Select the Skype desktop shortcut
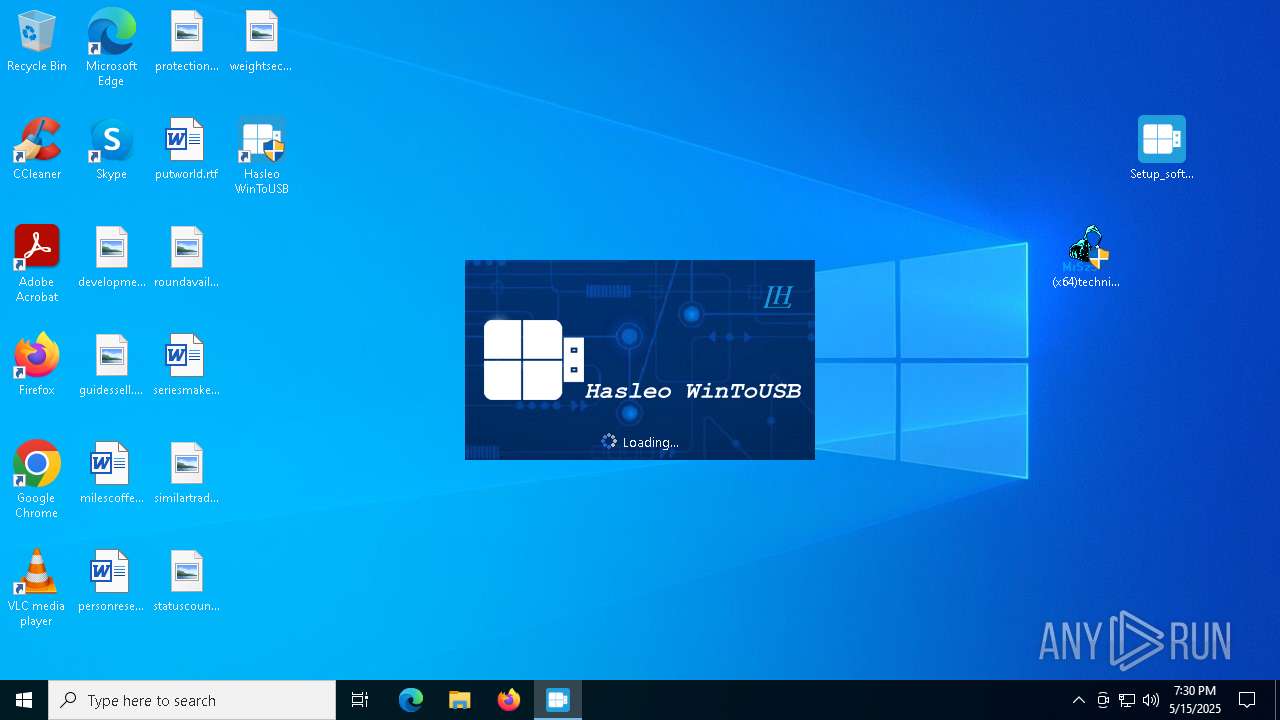 [111, 150]
